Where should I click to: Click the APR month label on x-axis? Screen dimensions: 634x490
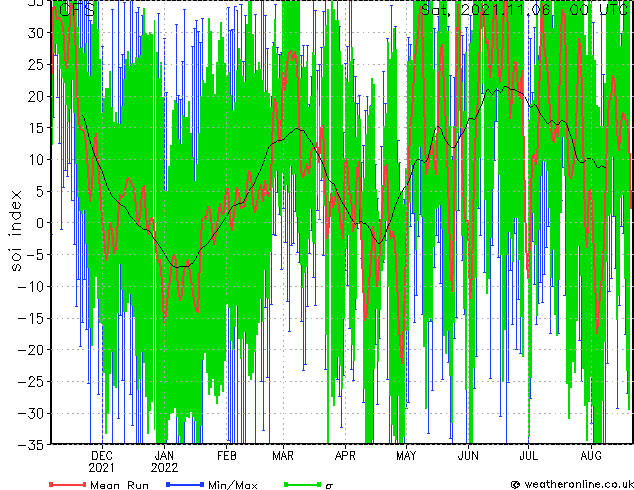[x=345, y=456]
